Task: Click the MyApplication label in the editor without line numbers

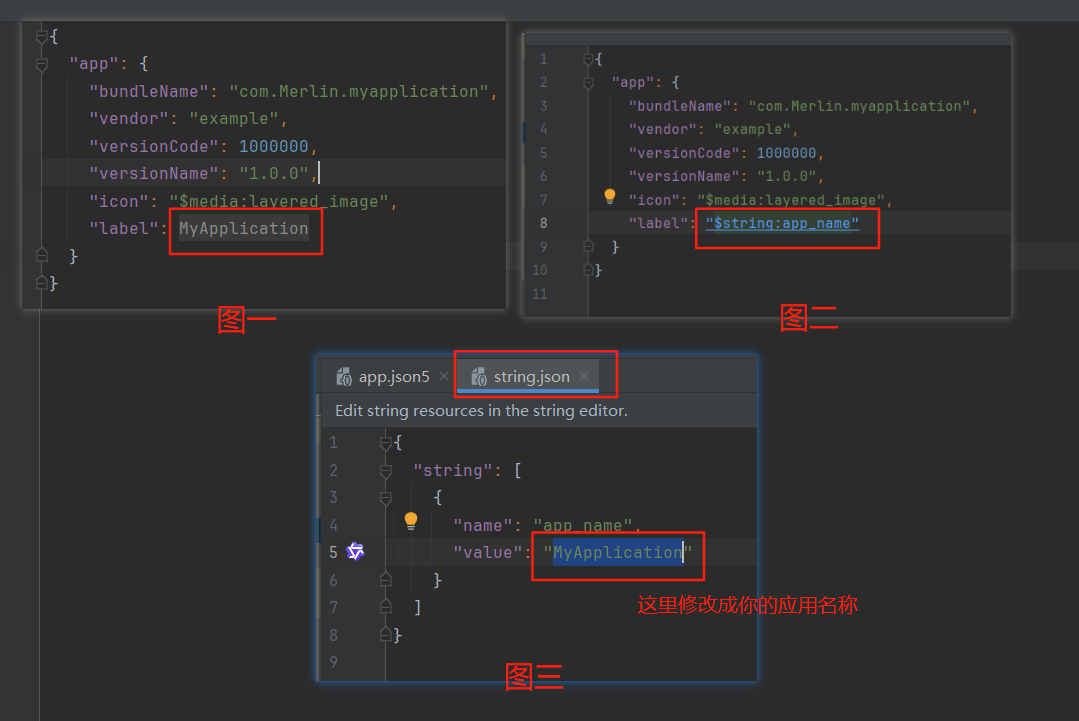Action: 244,228
